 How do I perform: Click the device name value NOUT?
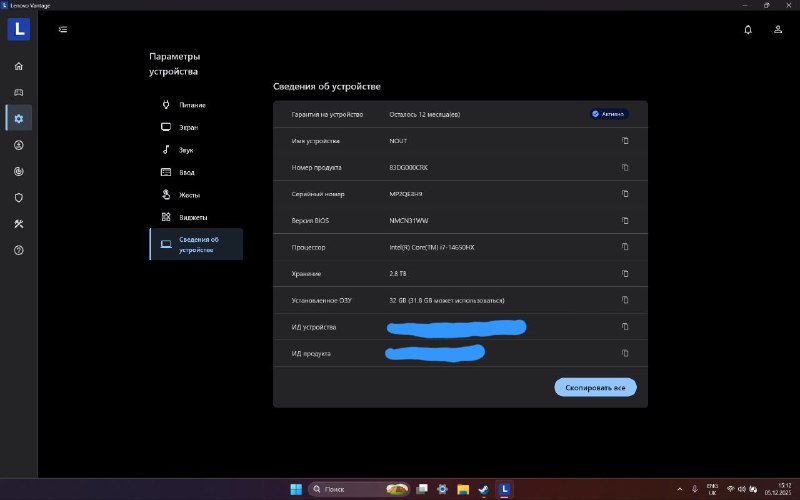pyautogui.click(x=398, y=141)
